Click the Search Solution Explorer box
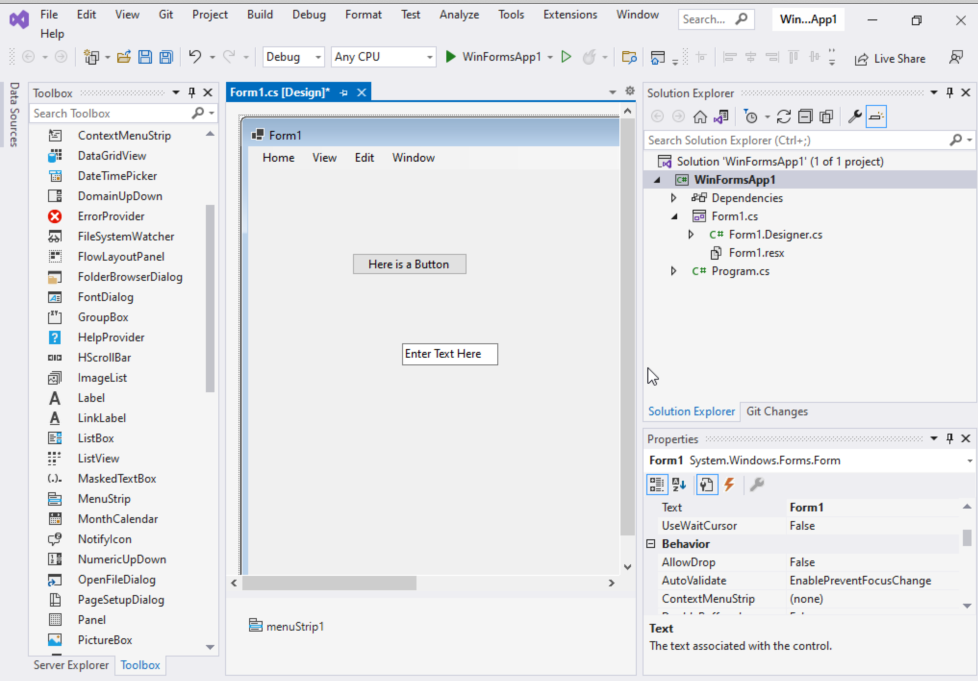The height and width of the screenshot is (681, 978). coord(797,140)
